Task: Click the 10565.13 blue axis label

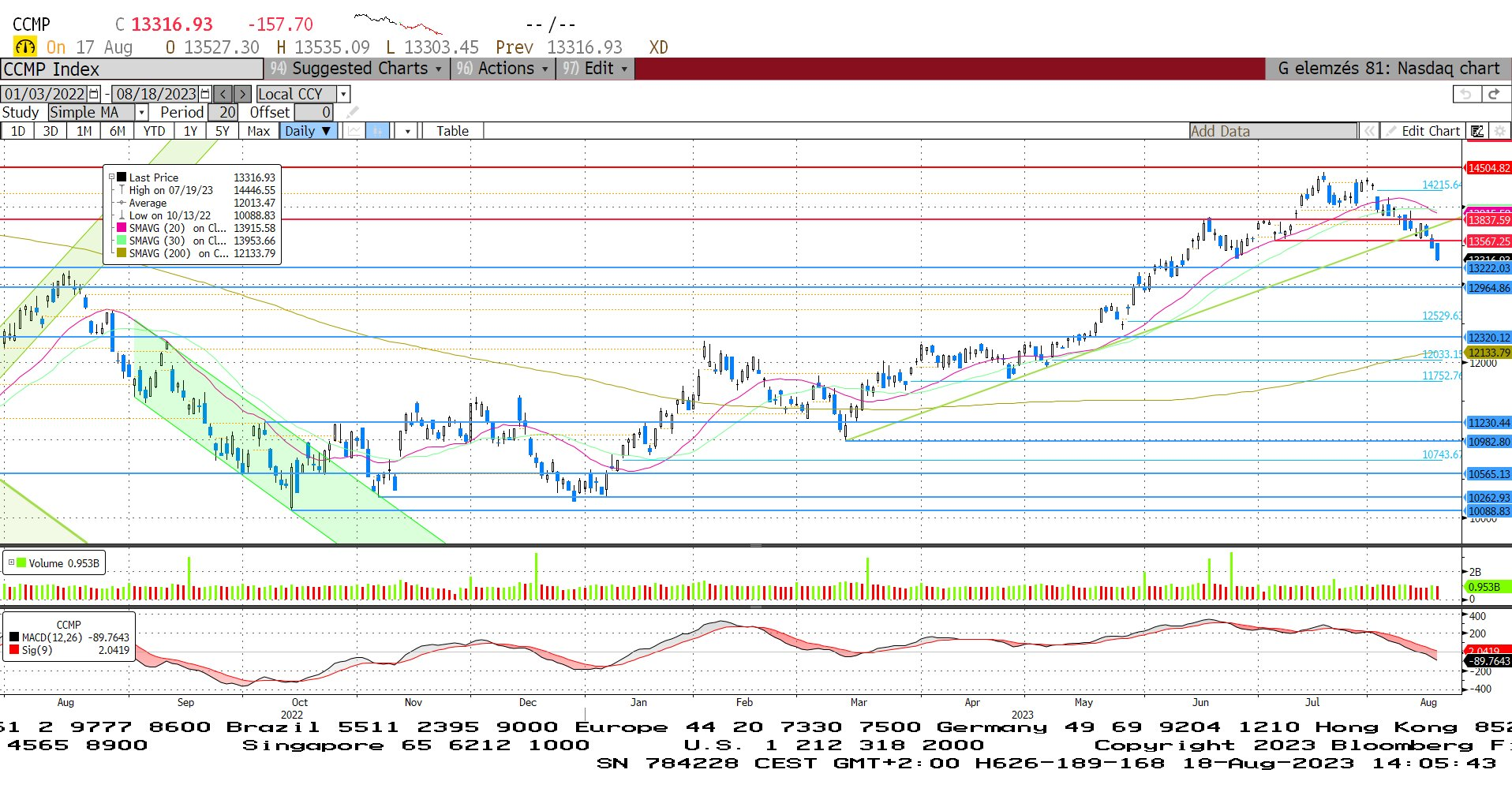Action: (1488, 474)
